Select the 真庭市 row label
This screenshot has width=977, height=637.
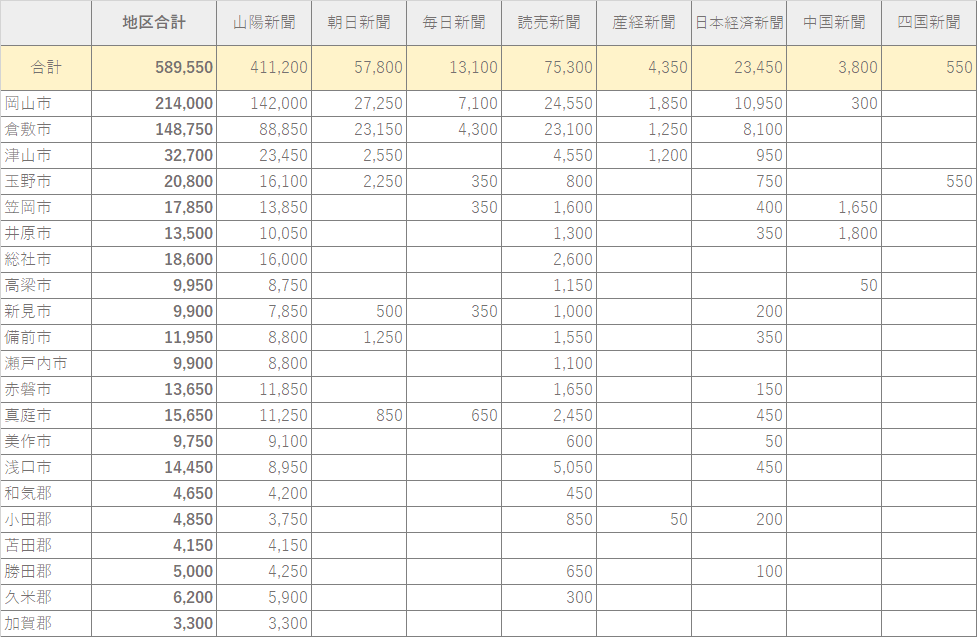click(46, 415)
